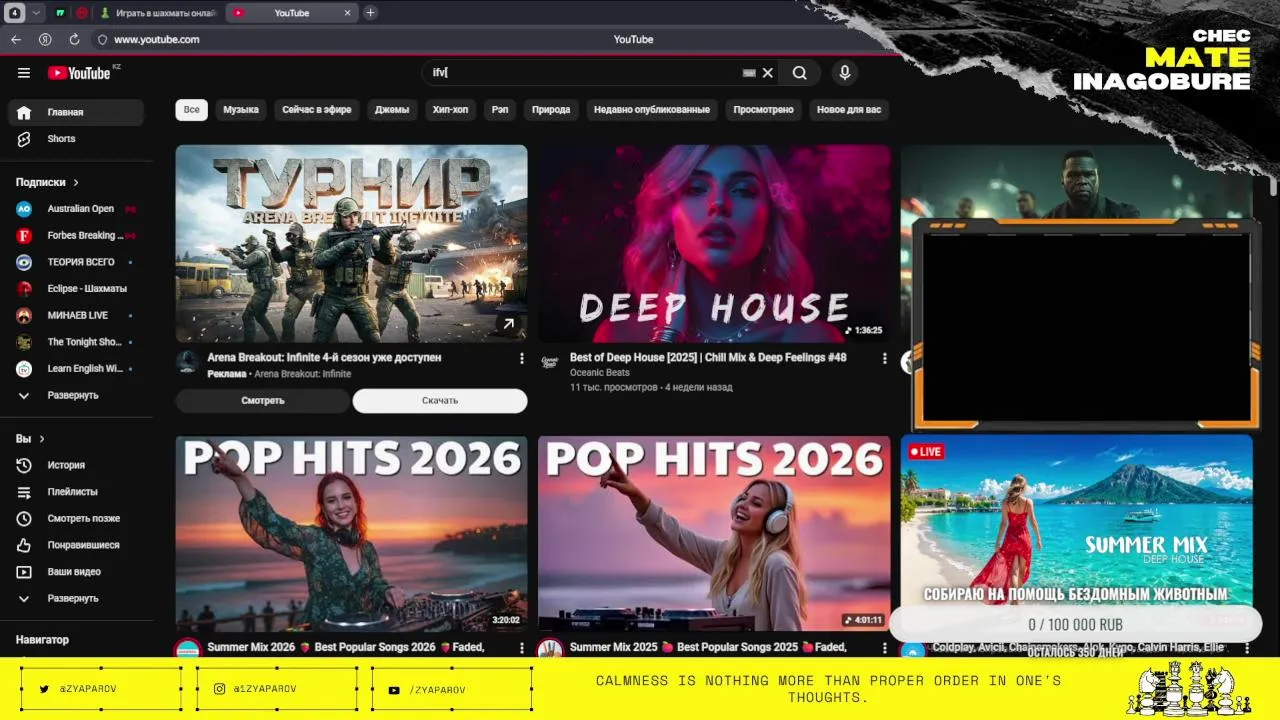1280x720 pixels.
Task: Open the browser tab list dropdown arrow
Action: 37,13
